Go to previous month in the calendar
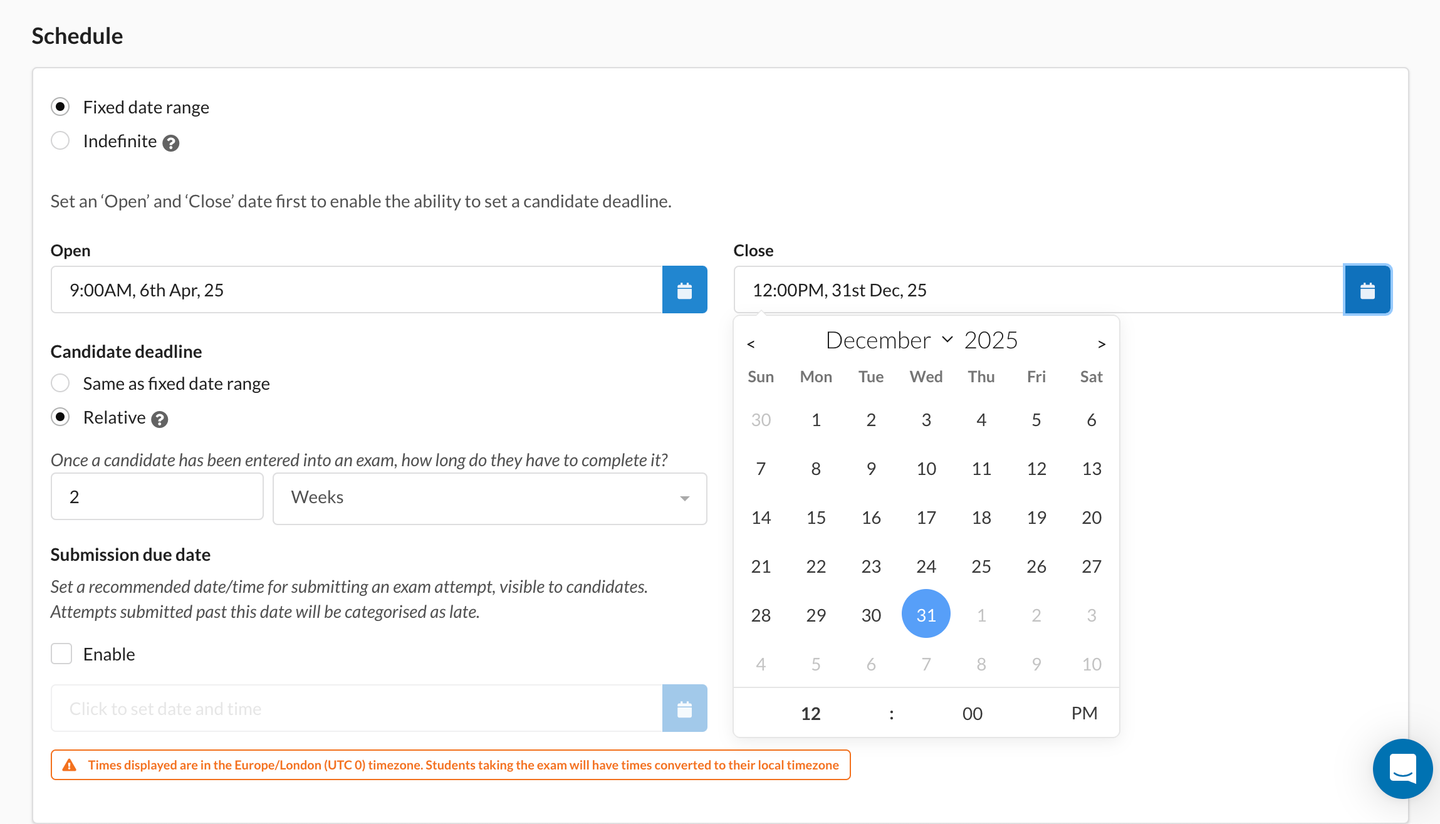Screen dimensions: 1440x824 tap(751, 343)
